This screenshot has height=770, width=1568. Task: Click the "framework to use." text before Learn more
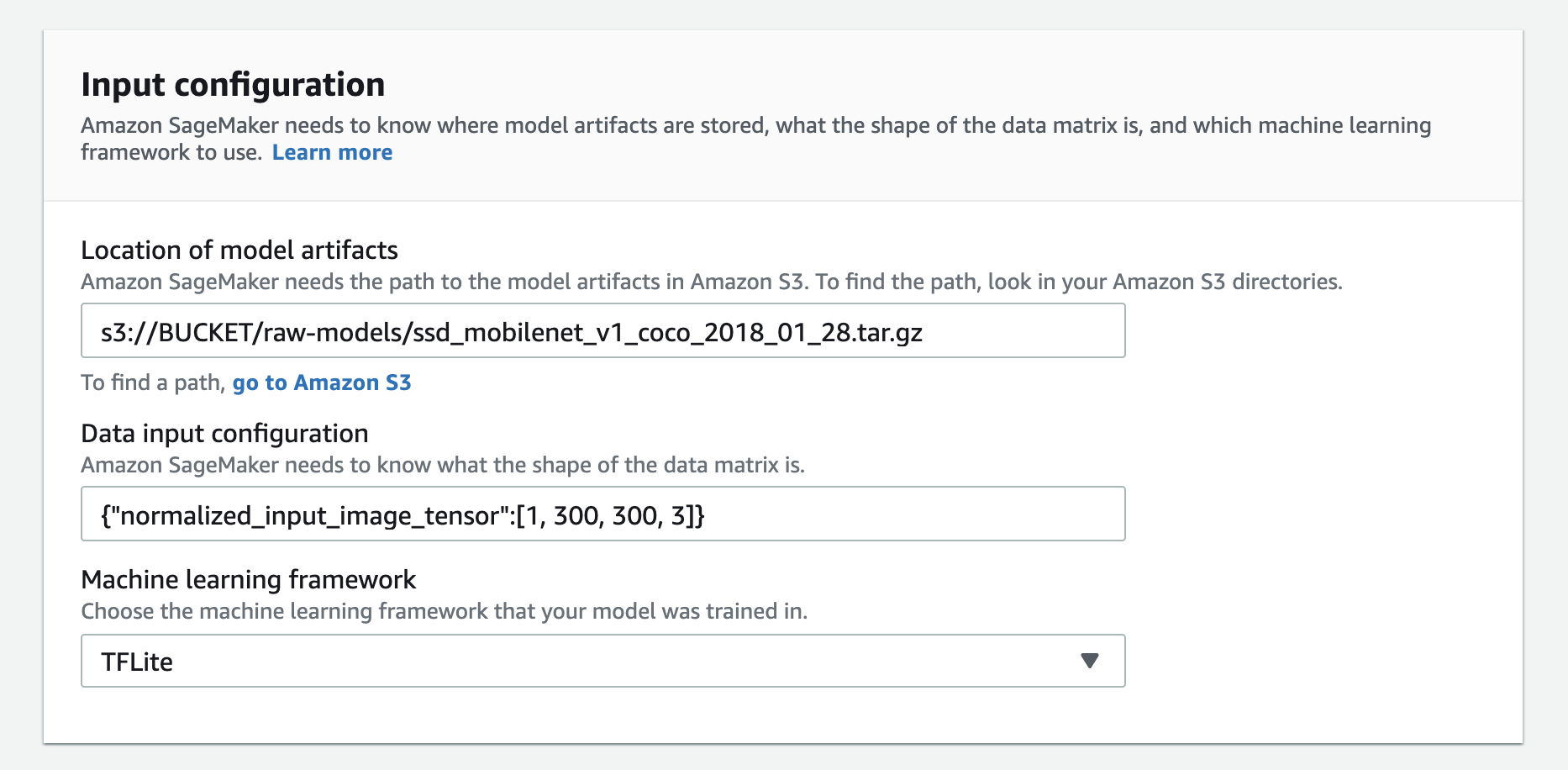click(x=171, y=152)
